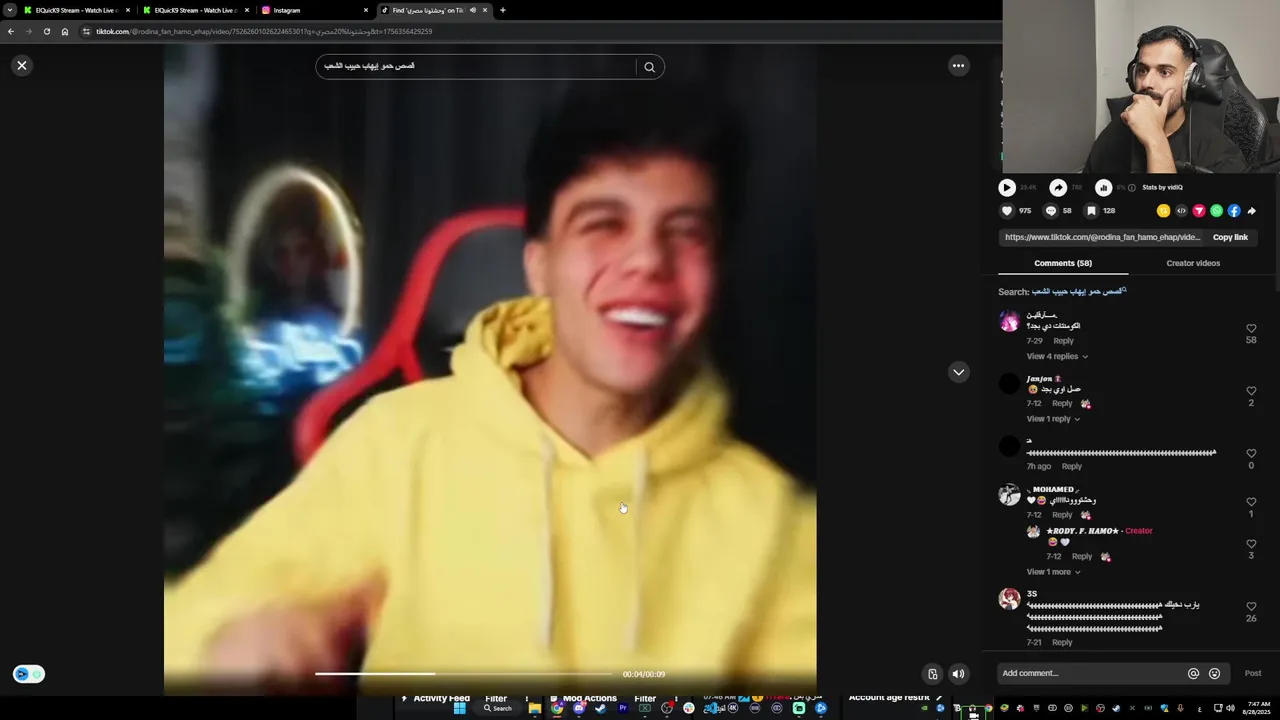Switch to Creator videos tab
1280x720 pixels.
(1193, 263)
